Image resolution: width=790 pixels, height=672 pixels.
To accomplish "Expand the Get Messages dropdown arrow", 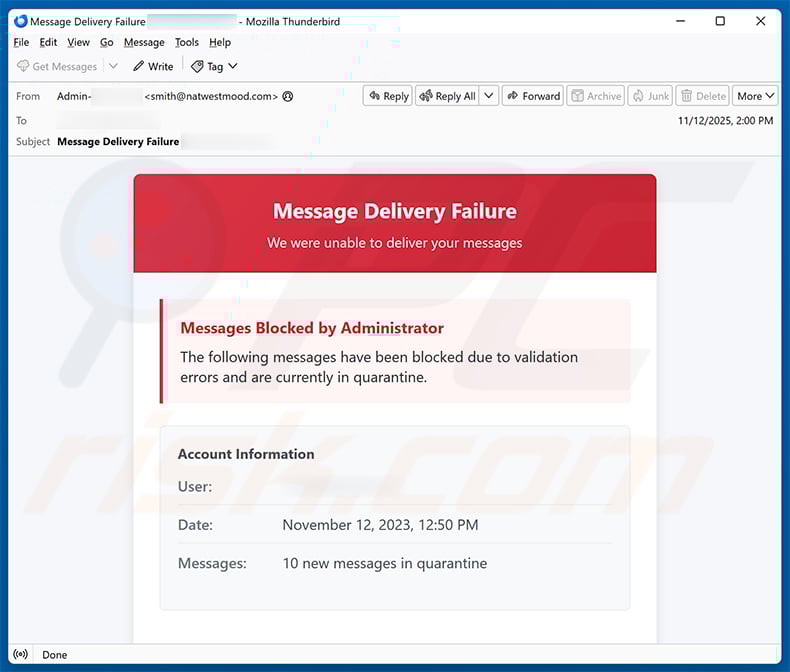I will (113, 66).
